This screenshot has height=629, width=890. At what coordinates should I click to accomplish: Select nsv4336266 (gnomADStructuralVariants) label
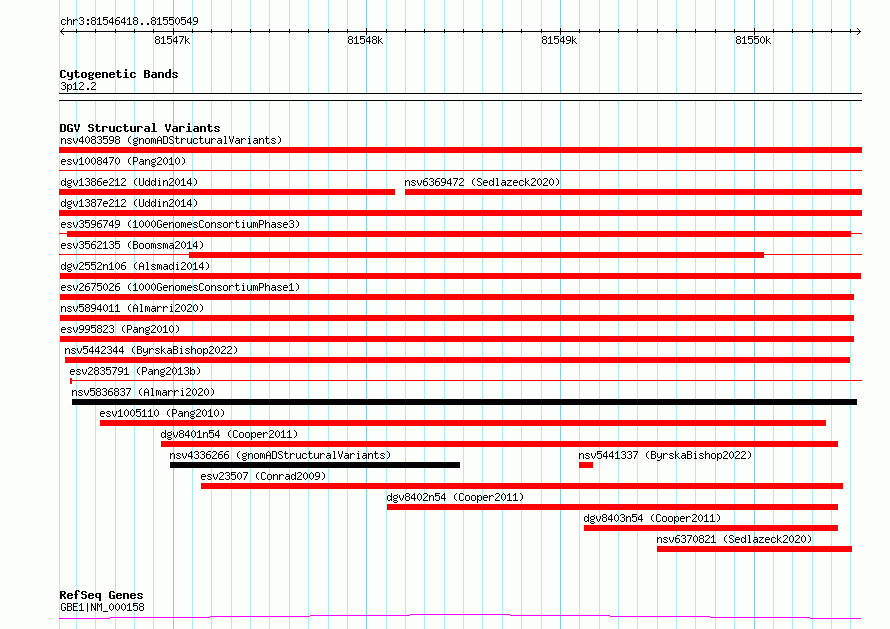pyautogui.click(x=280, y=455)
